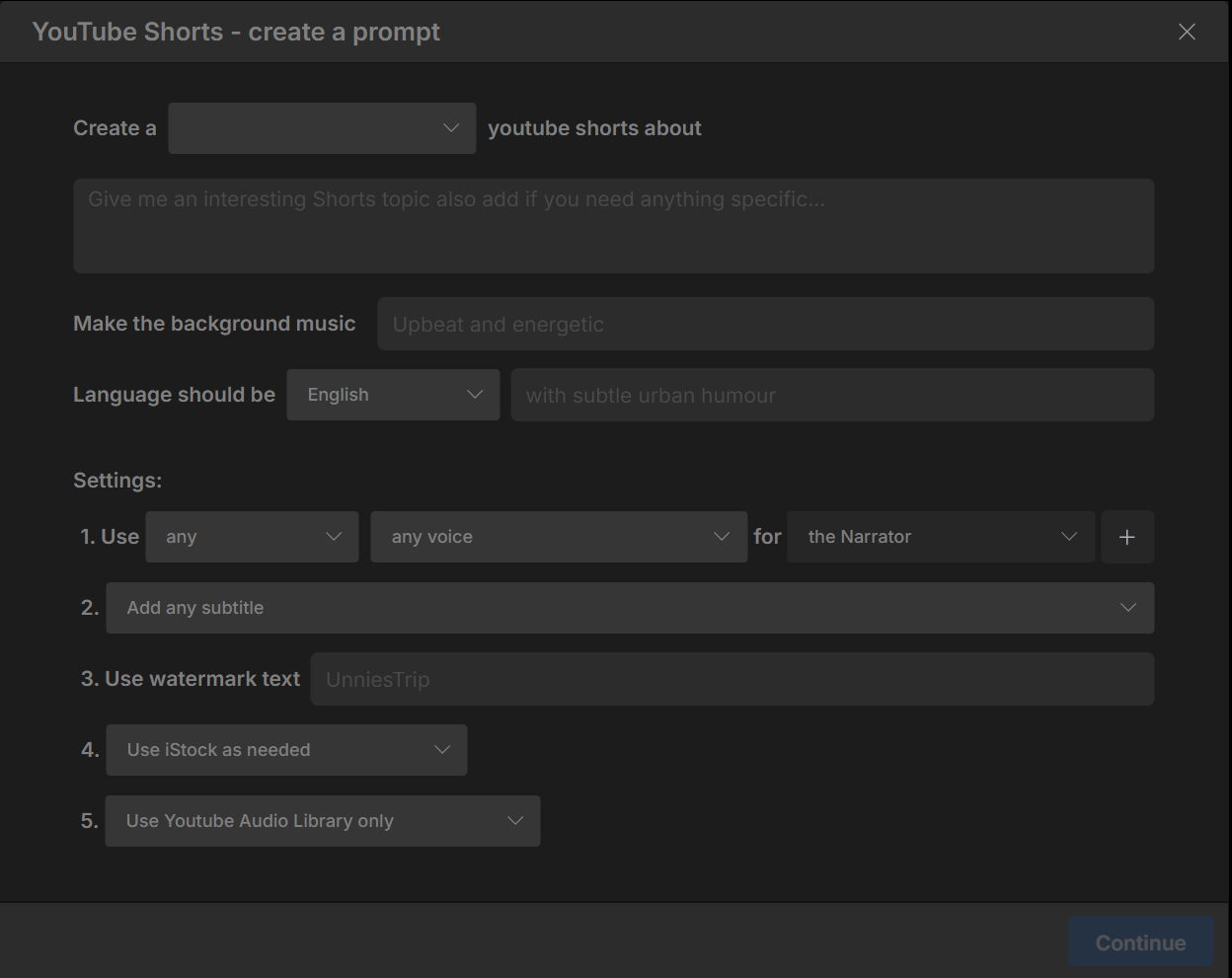
Task: Expand the 'Add any subtitle' dropdown
Action: (x=630, y=608)
